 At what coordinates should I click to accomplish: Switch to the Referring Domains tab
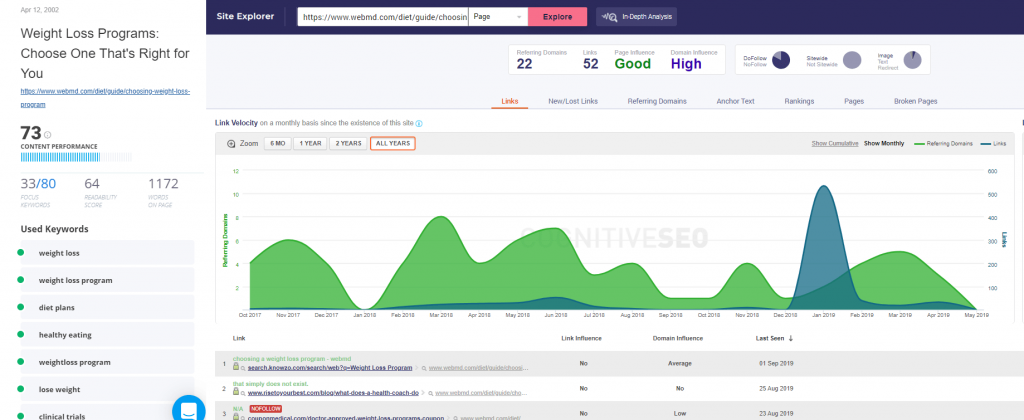(x=657, y=101)
